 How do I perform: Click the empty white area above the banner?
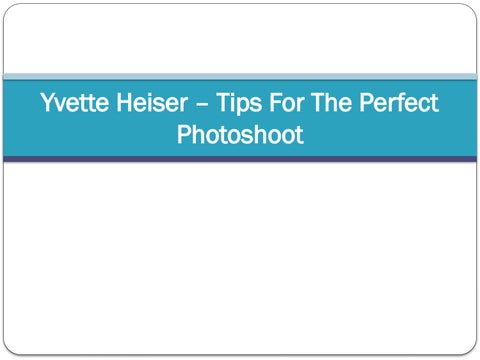240,38
